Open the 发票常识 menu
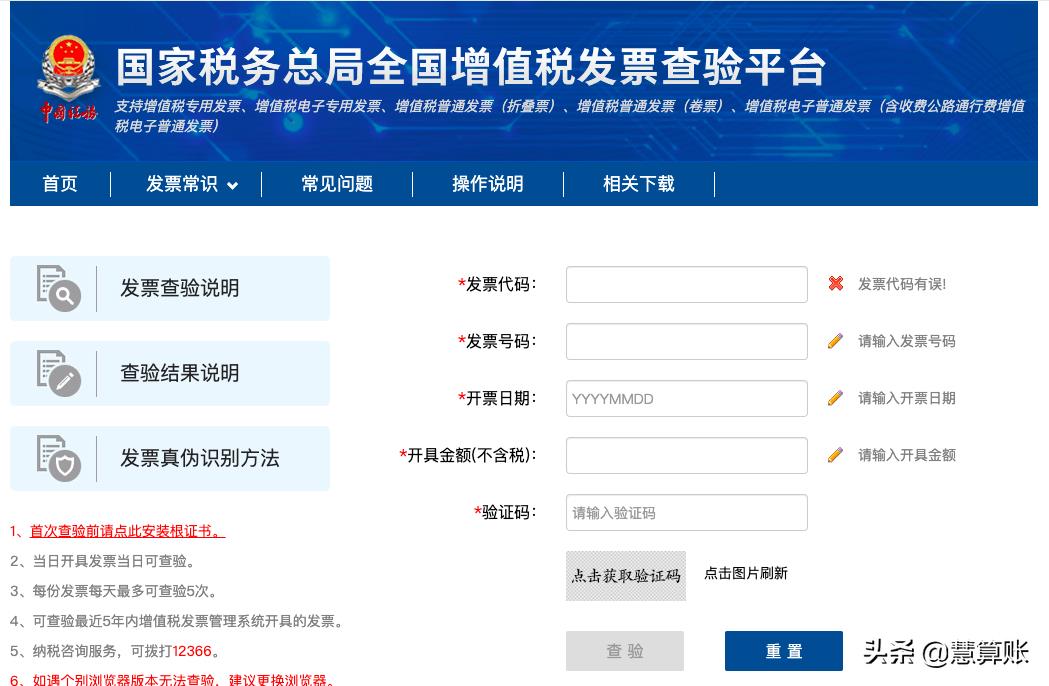 click(x=182, y=183)
